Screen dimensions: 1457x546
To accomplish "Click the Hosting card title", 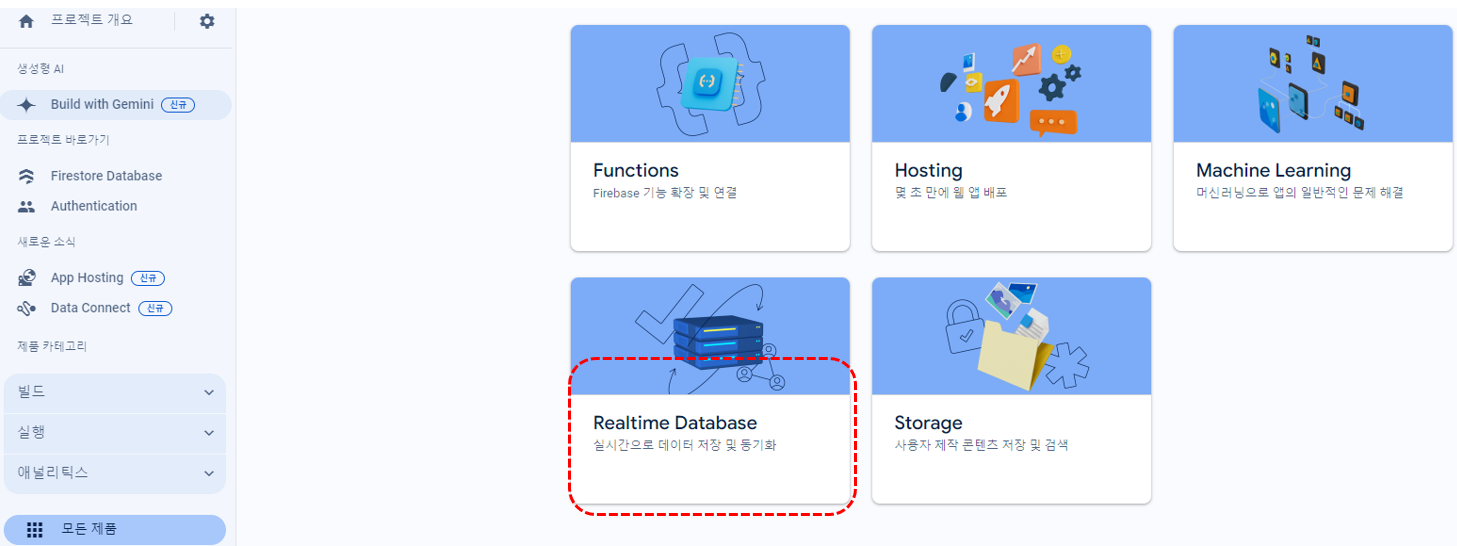I will tap(929, 171).
